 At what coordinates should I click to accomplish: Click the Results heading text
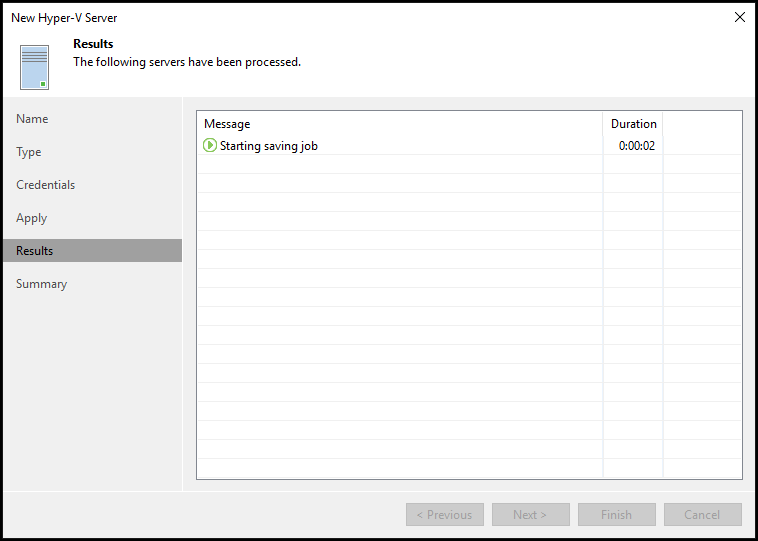[93, 44]
